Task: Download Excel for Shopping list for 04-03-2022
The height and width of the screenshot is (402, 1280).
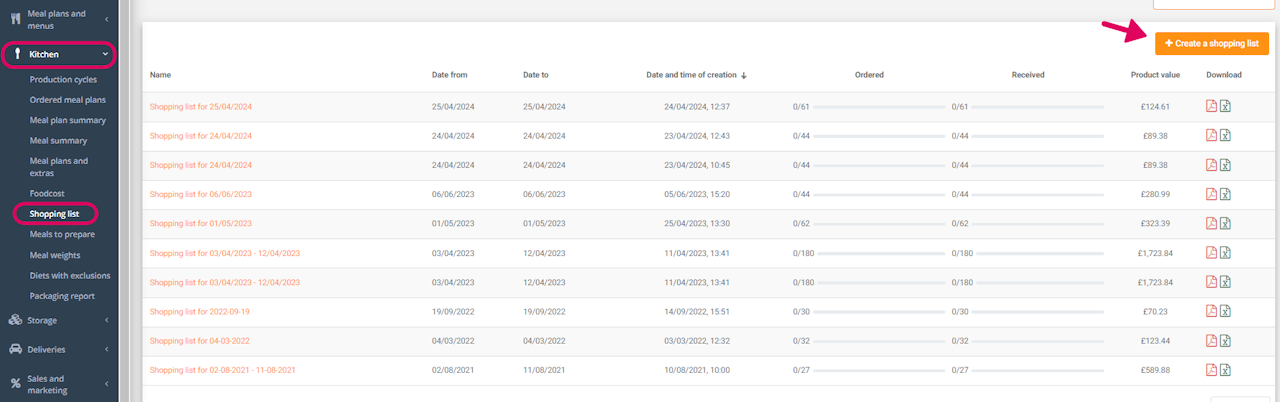Action: click(1225, 341)
